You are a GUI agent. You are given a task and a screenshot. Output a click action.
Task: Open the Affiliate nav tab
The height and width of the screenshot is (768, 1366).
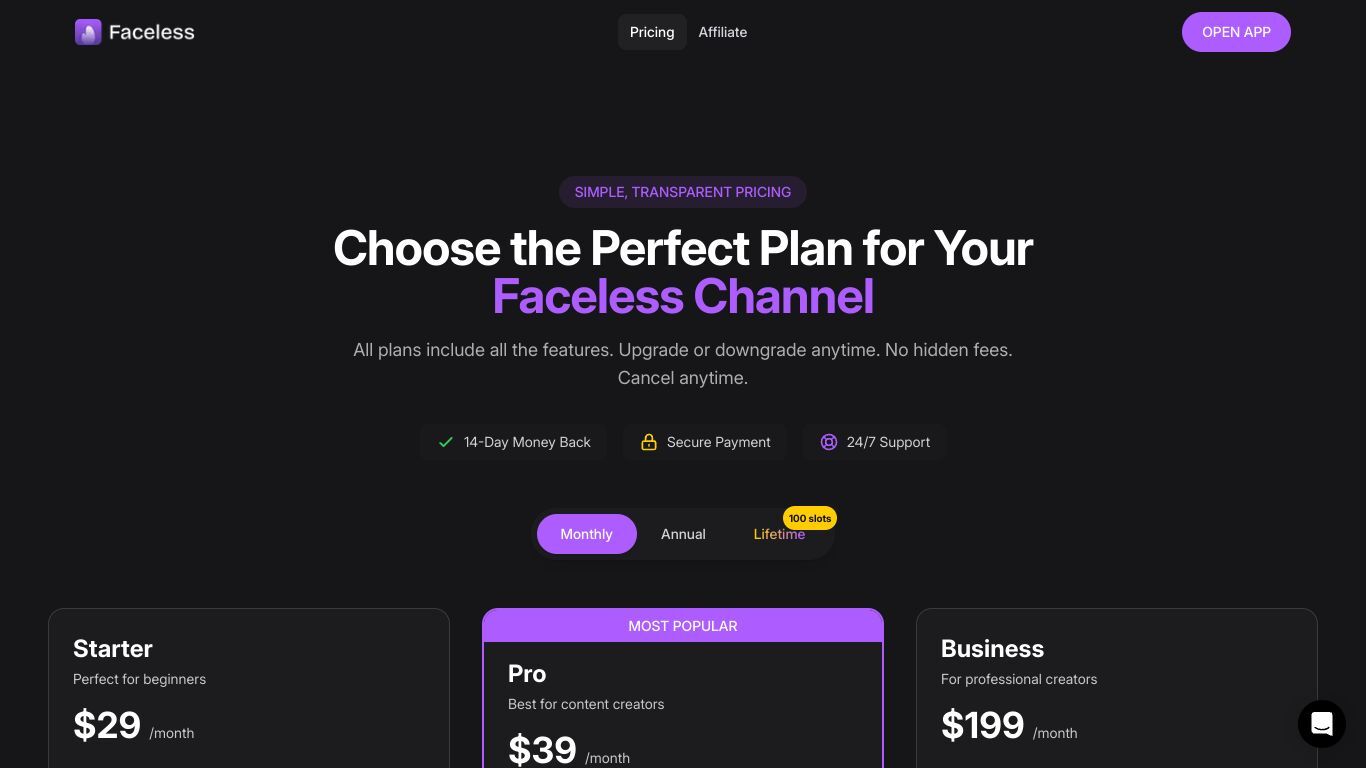click(723, 32)
